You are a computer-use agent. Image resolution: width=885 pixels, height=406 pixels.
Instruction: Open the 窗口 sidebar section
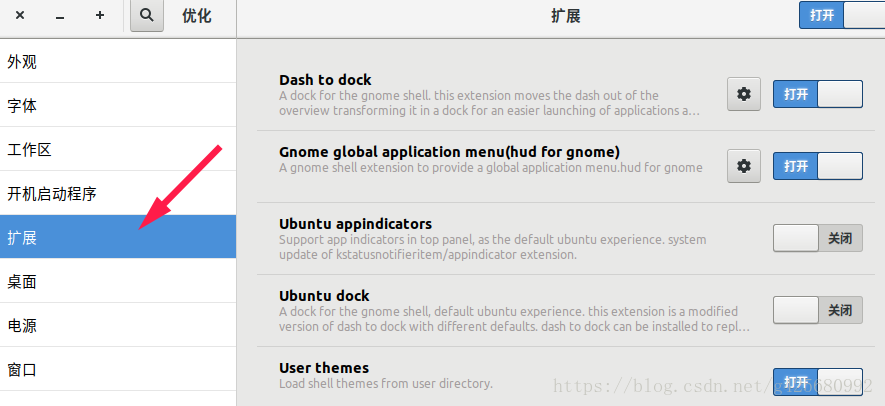tap(118, 369)
